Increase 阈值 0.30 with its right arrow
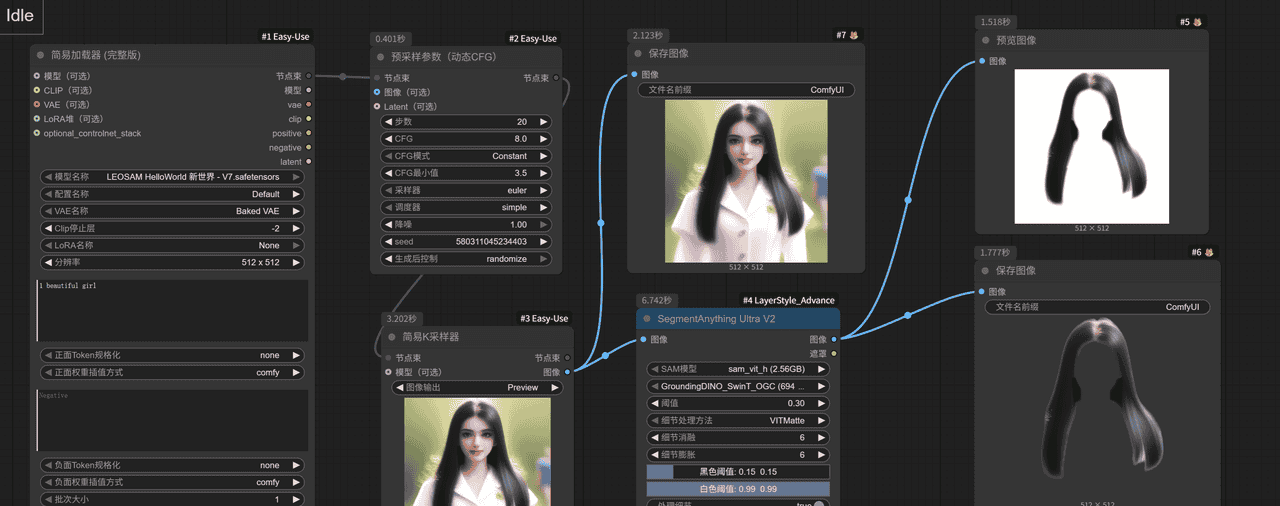 coord(822,403)
